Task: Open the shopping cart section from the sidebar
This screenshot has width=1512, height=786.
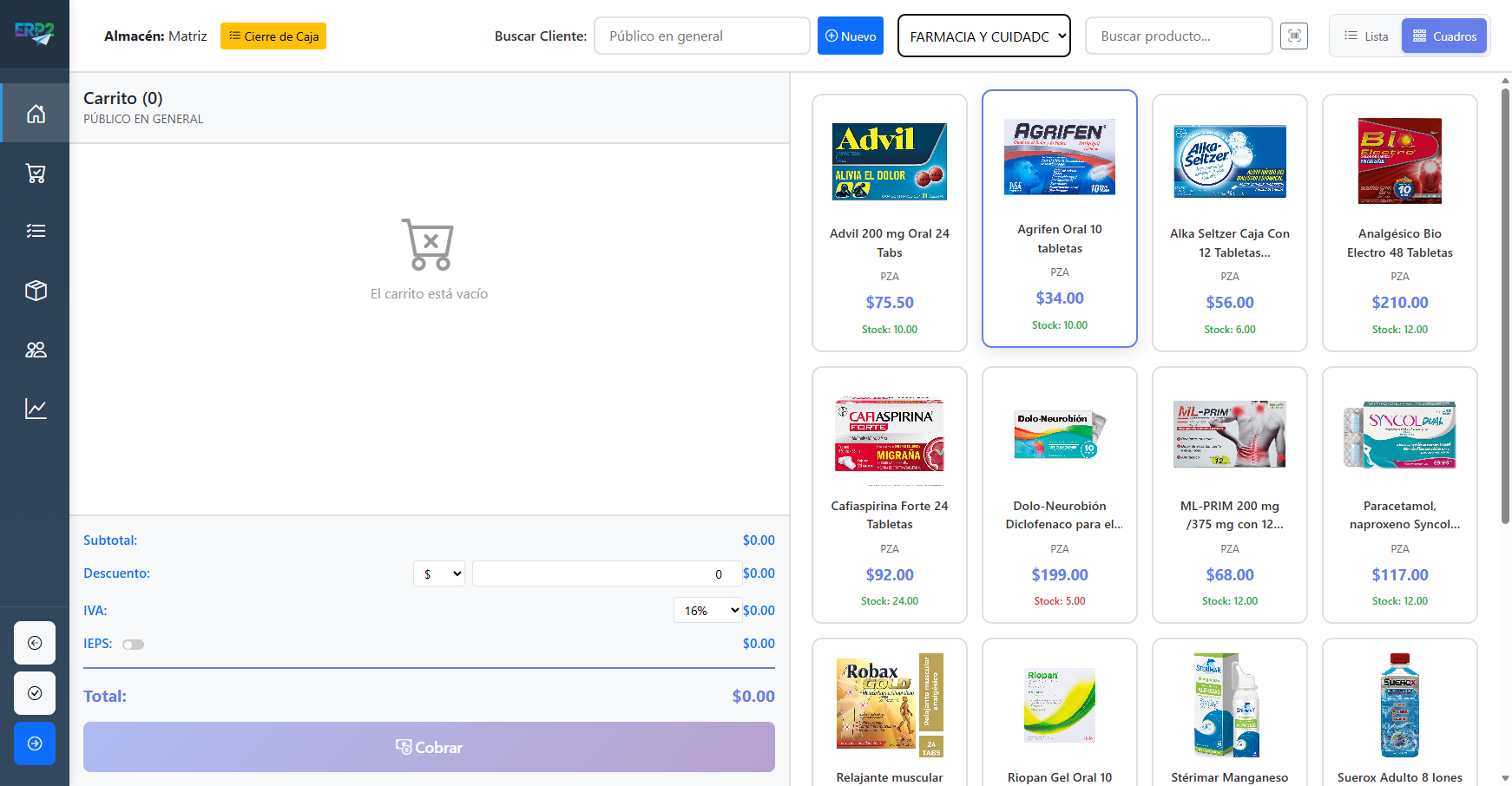Action: [35, 172]
